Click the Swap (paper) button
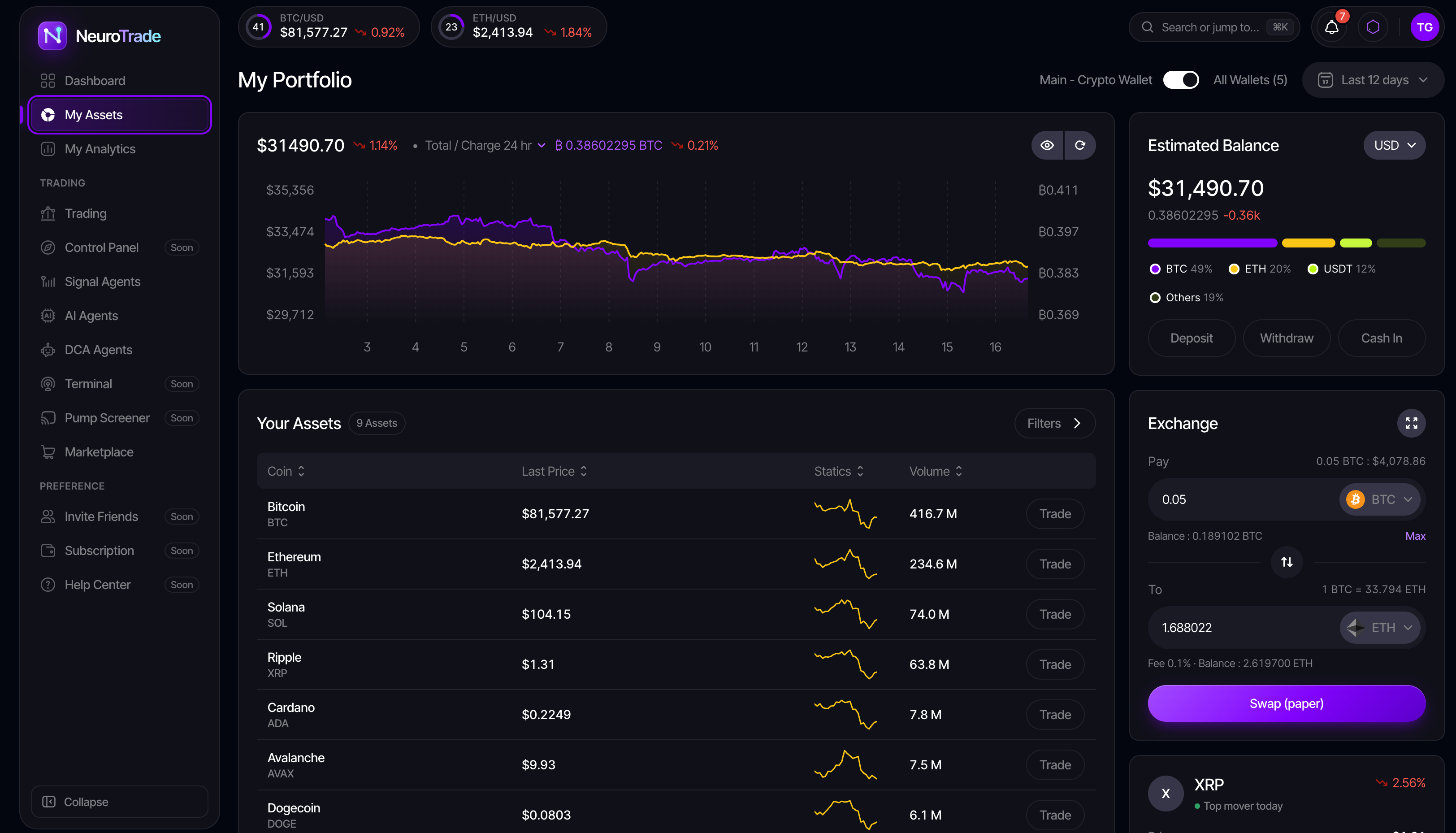 tap(1287, 704)
